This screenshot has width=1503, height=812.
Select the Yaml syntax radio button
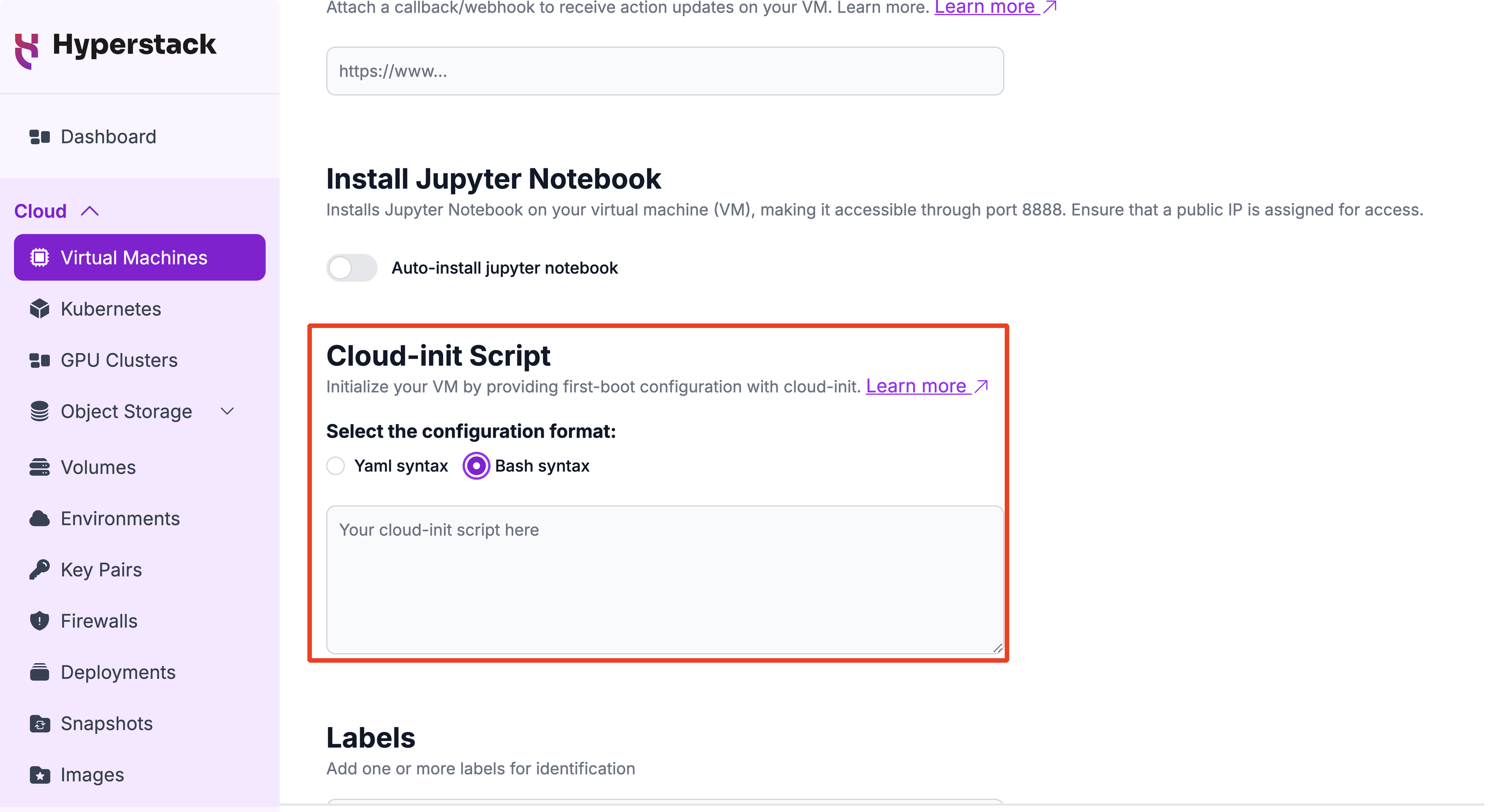(x=335, y=466)
